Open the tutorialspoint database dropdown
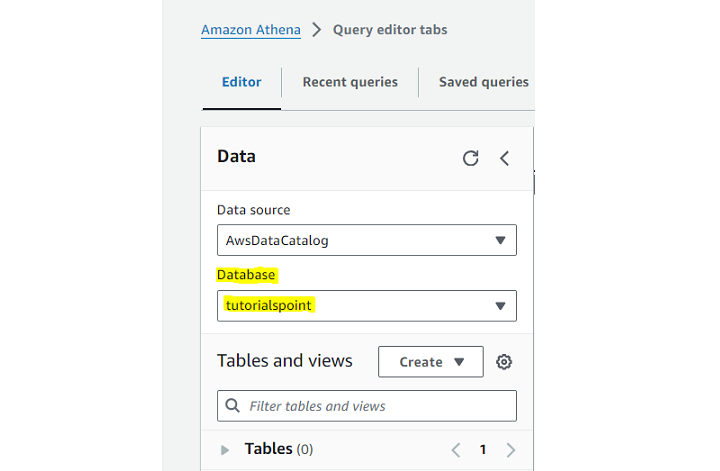This screenshot has width=720, height=471. [366, 305]
